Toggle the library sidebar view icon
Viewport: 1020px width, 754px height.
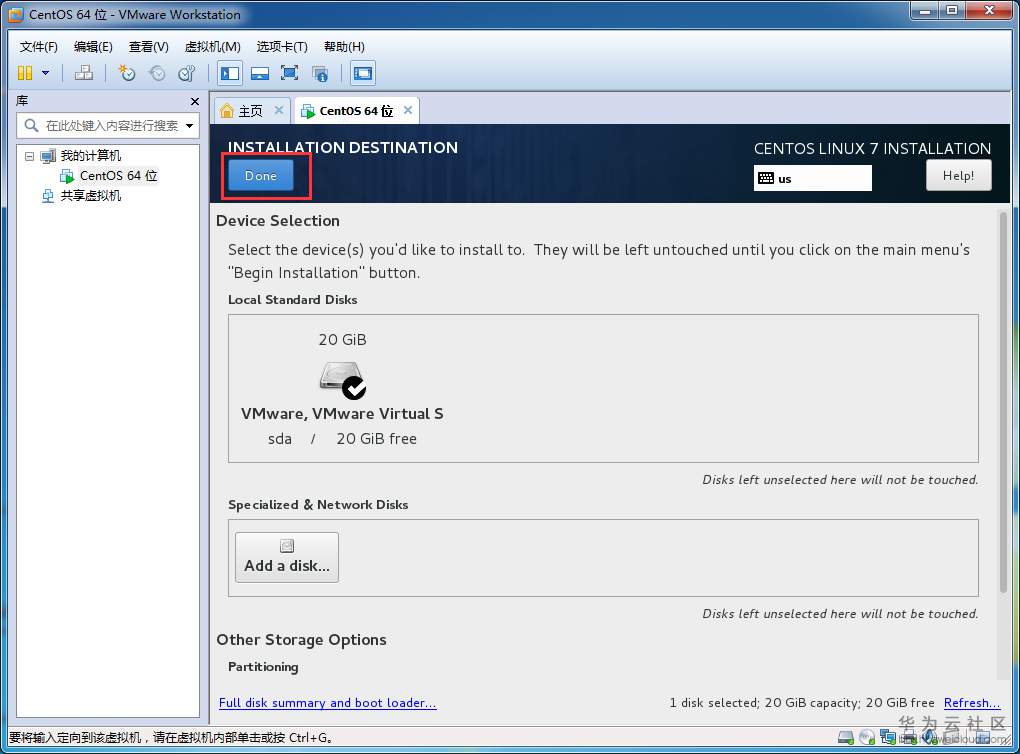(x=230, y=73)
